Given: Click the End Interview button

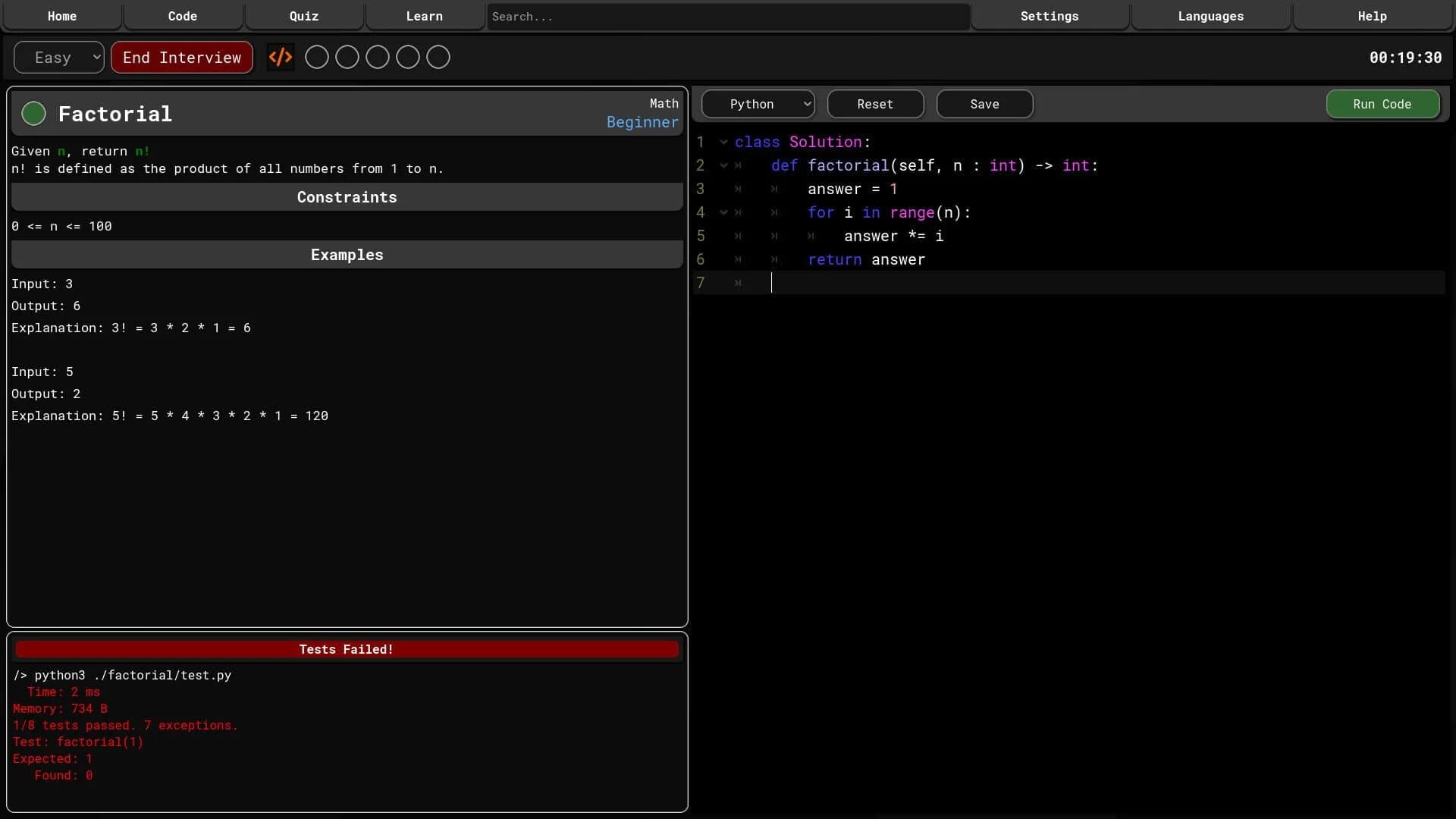Looking at the screenshot, I should tap(181, 57).
